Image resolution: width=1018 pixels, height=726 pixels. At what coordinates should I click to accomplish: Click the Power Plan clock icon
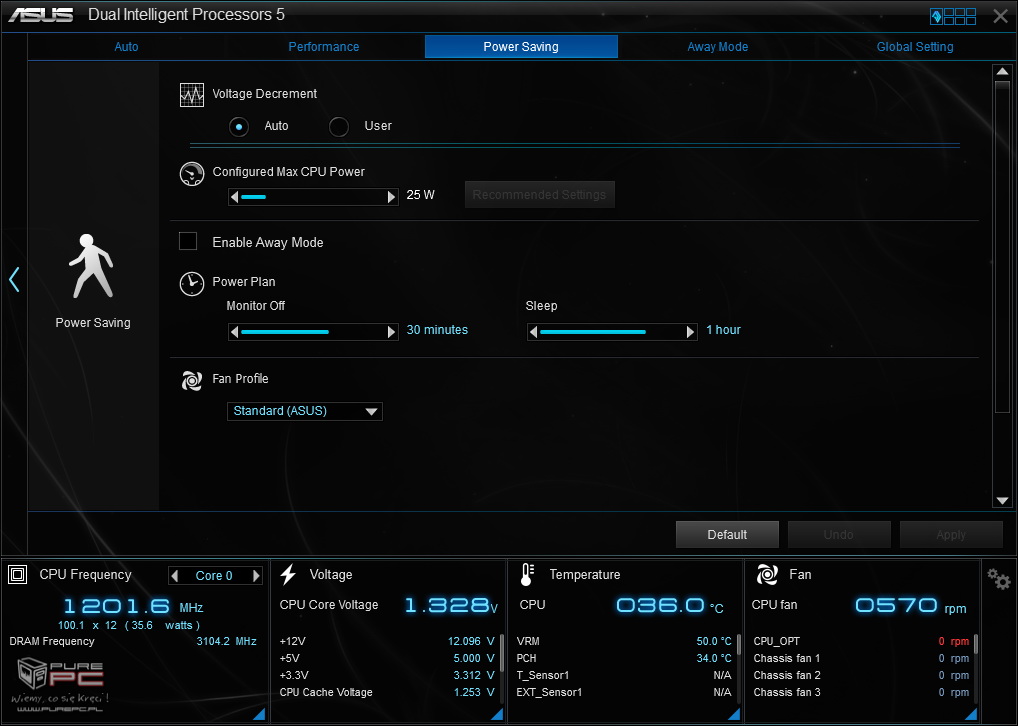point(192,284)
